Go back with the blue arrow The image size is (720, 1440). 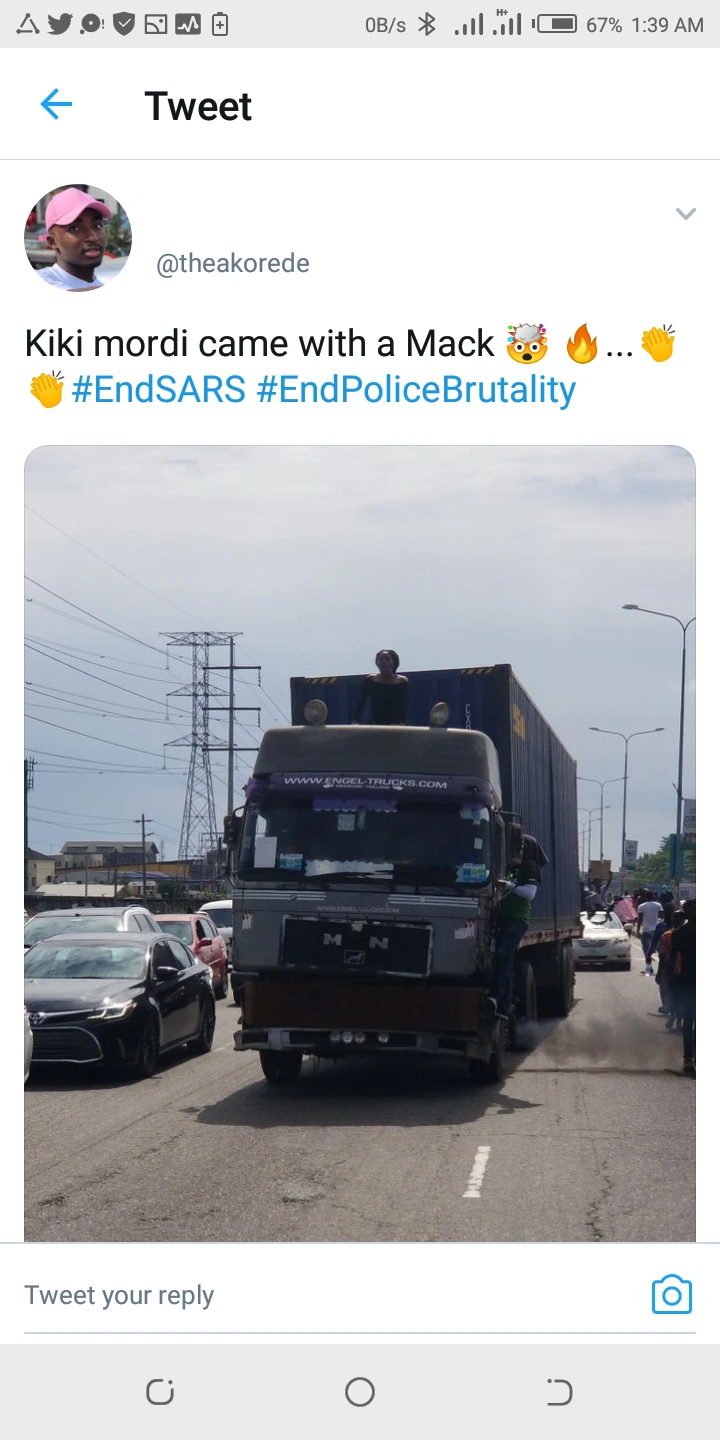tap(56, 104)
